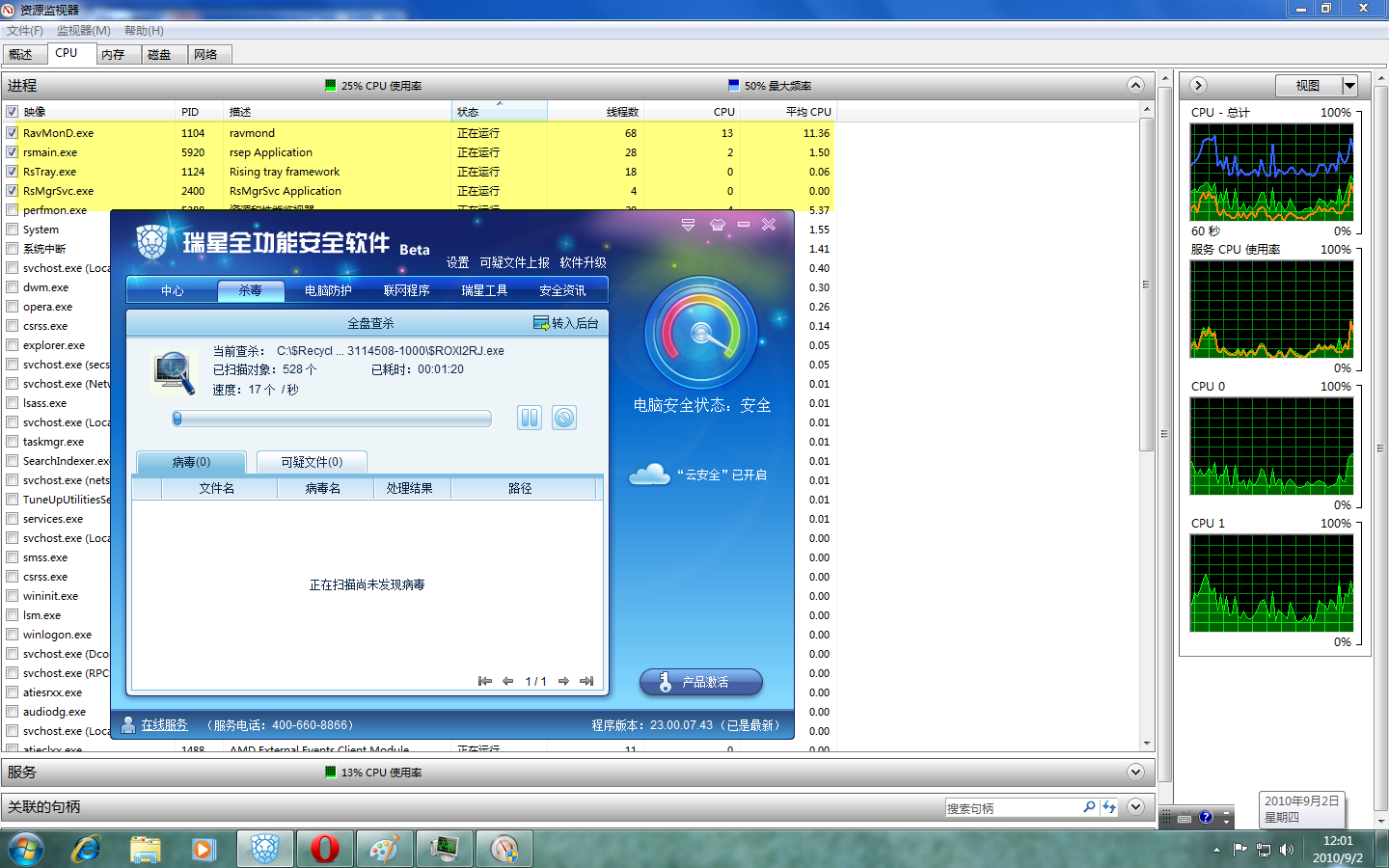The width and height of the screenshot is (1389, 868).
Task: Check the System process checkbox
Action: click(13, 230)
